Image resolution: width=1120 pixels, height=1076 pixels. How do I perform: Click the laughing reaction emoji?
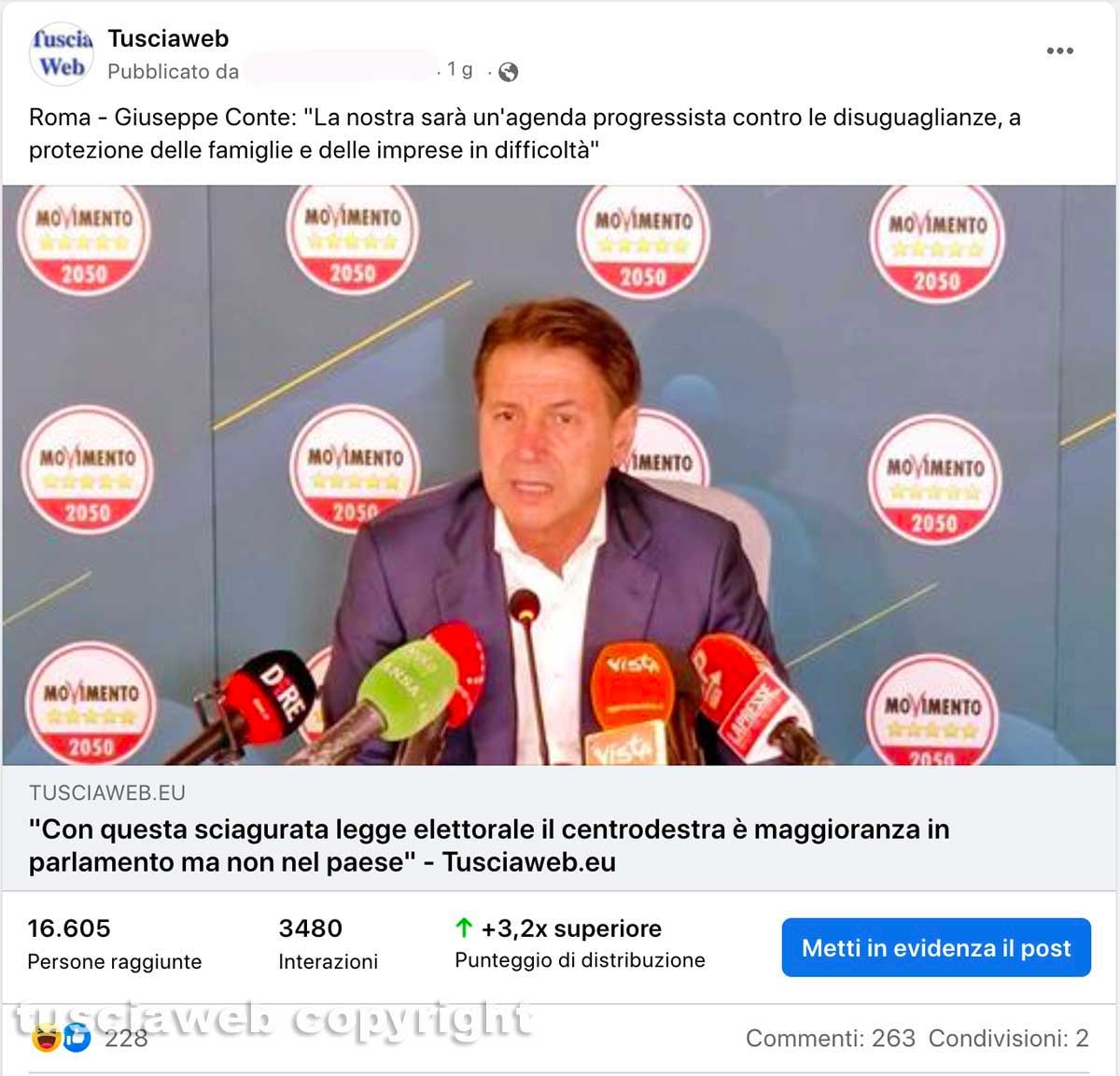click(x=46, y=1037)
